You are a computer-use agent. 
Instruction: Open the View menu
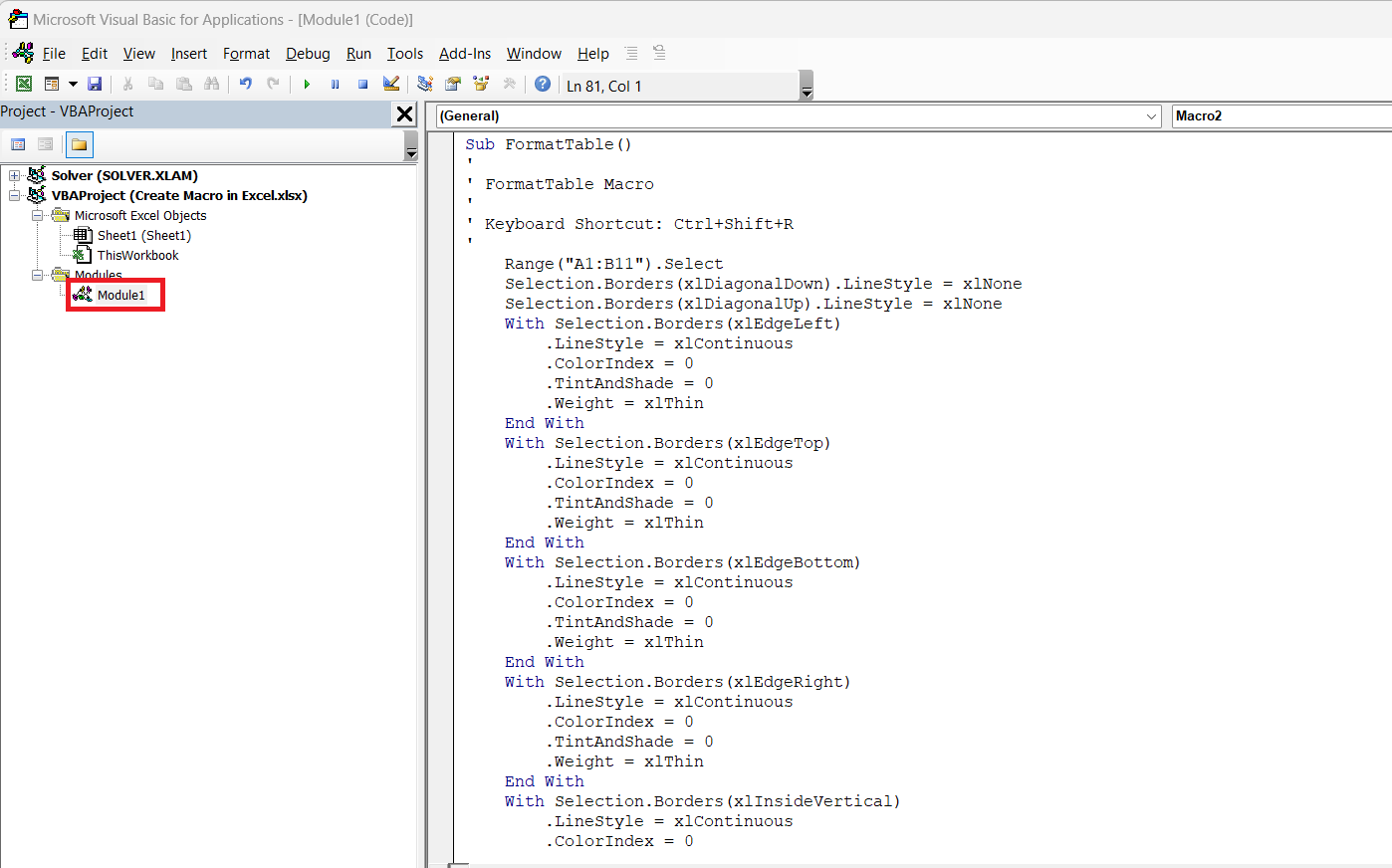click(x=139, y=54)
